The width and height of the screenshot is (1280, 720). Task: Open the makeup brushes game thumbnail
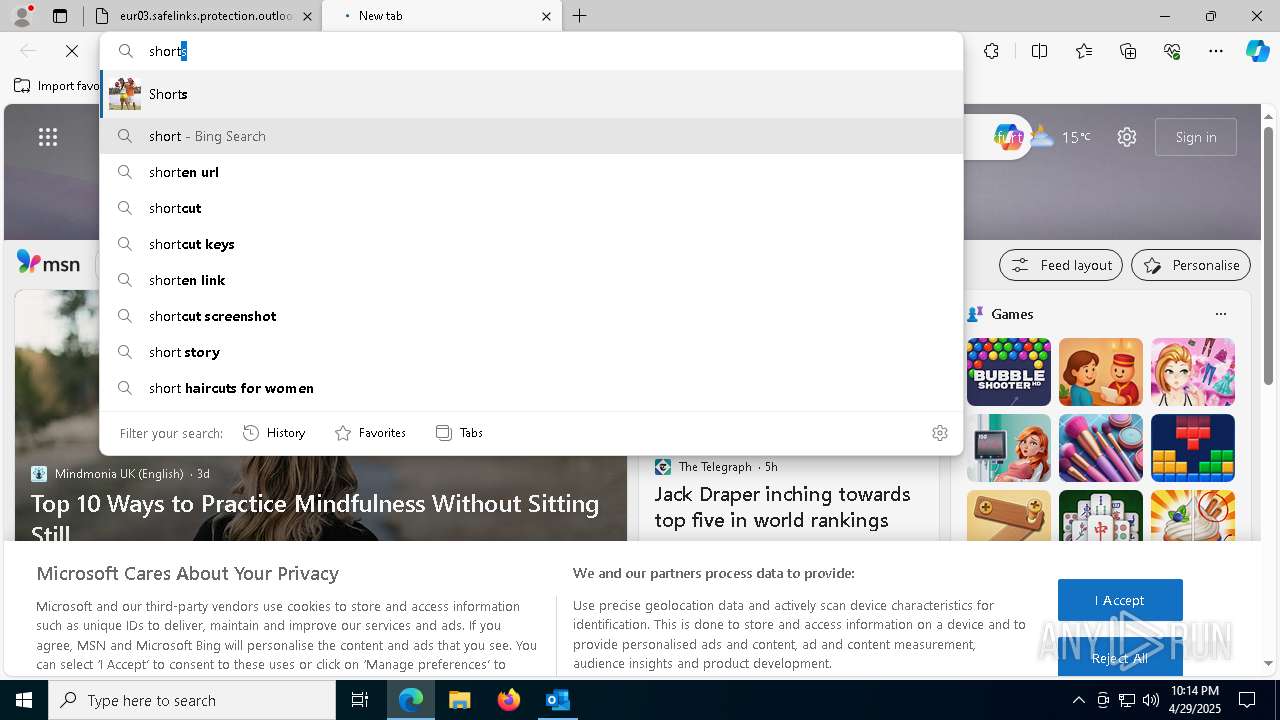1101,448
